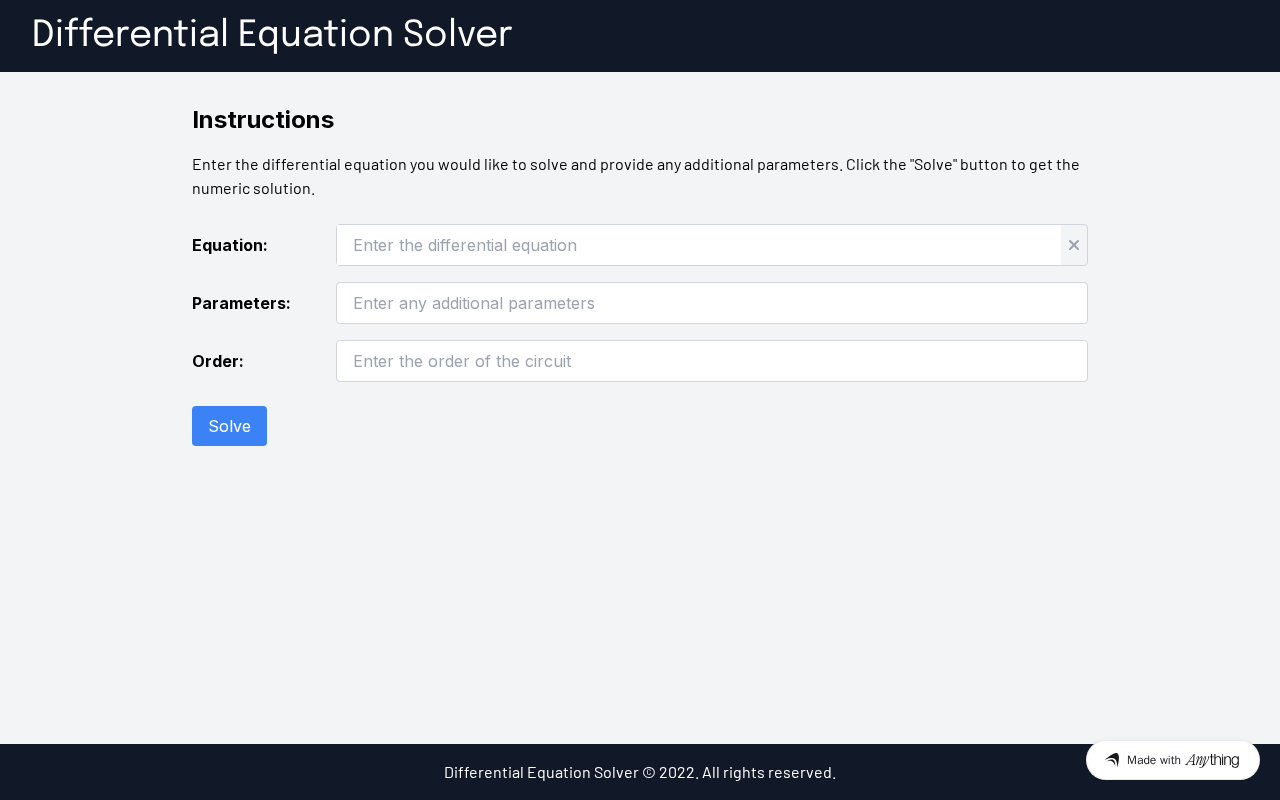Click the Instructions heading
The image size is (1280, 800).
click(x=263, y=120)
